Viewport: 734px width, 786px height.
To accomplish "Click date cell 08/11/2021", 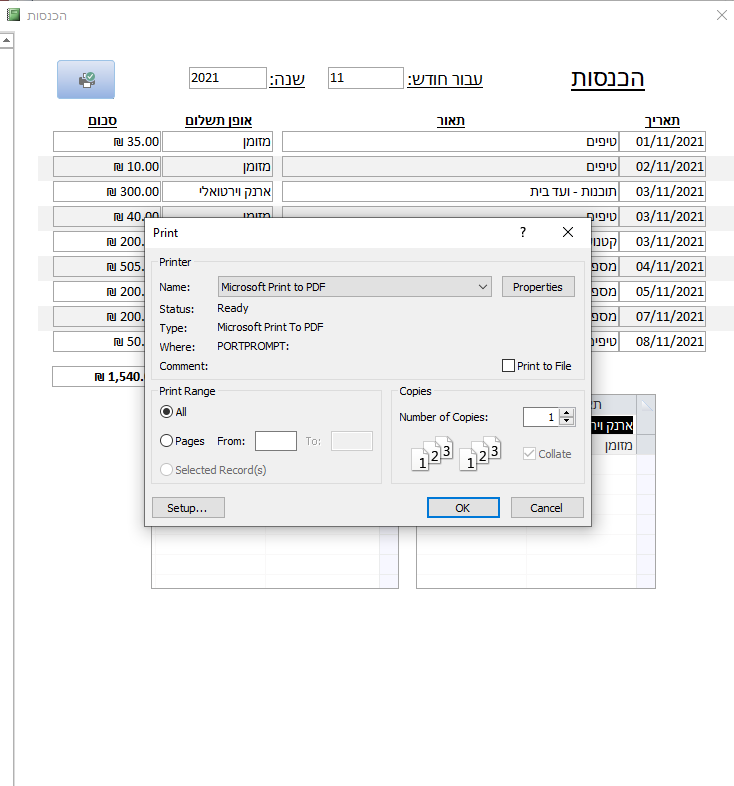I will click(662, 341).
